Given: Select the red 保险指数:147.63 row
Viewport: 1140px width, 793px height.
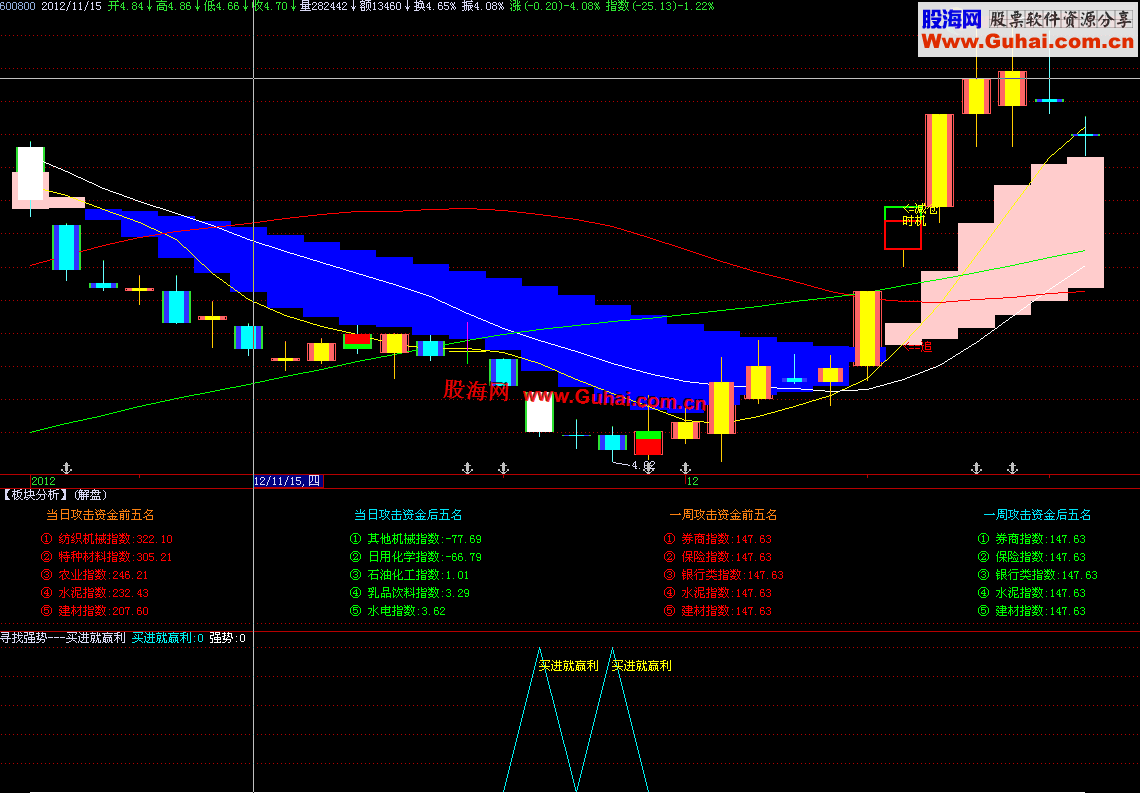Looking at the screenshot, I should point(718,557).
